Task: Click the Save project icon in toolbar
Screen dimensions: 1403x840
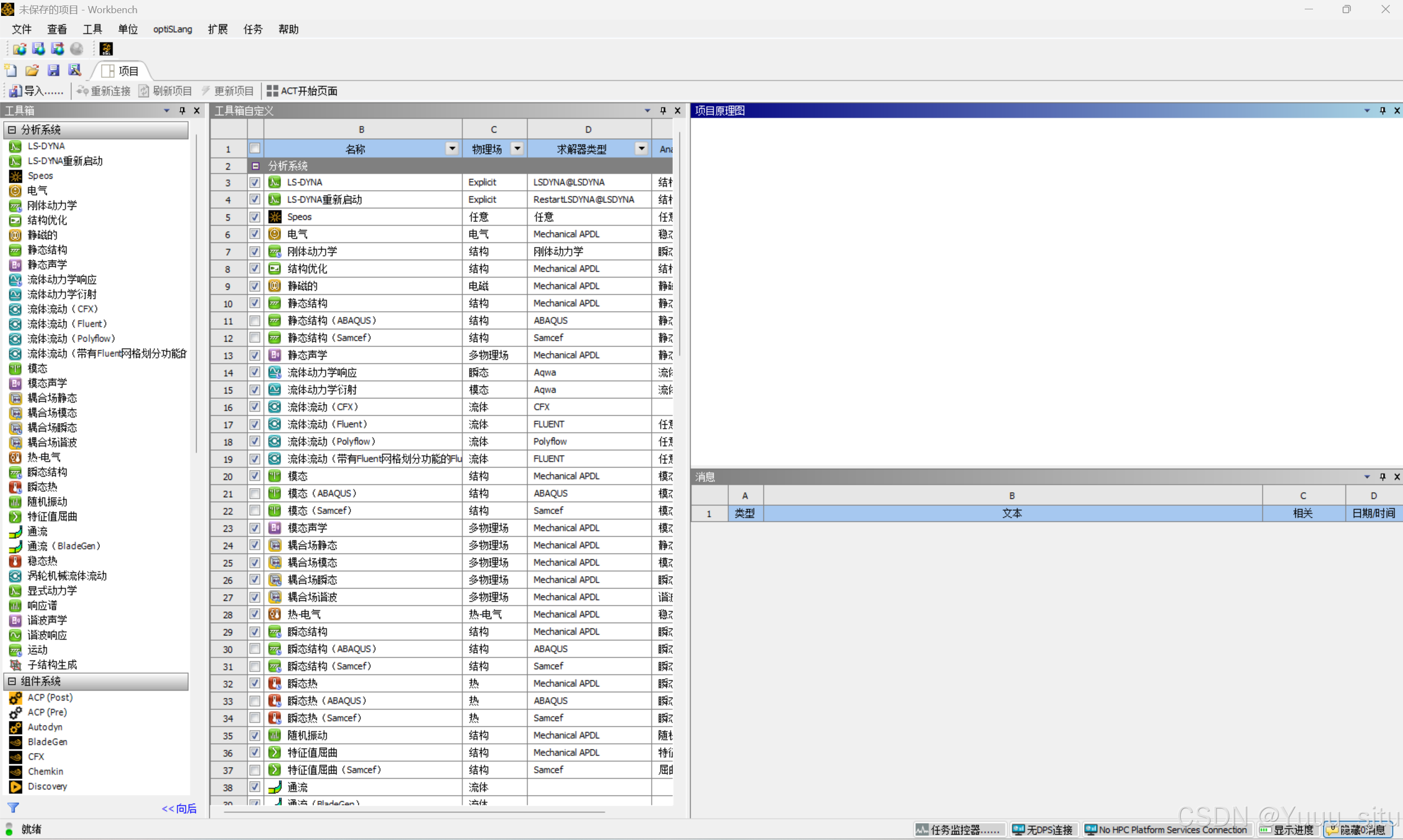Action: tap(53, 70)
